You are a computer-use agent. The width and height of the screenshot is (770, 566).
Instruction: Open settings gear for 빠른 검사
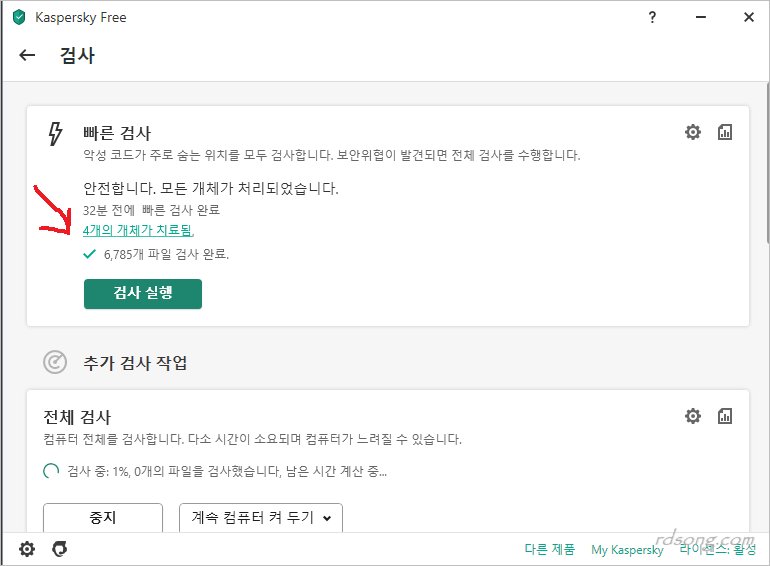click(693, 132)
